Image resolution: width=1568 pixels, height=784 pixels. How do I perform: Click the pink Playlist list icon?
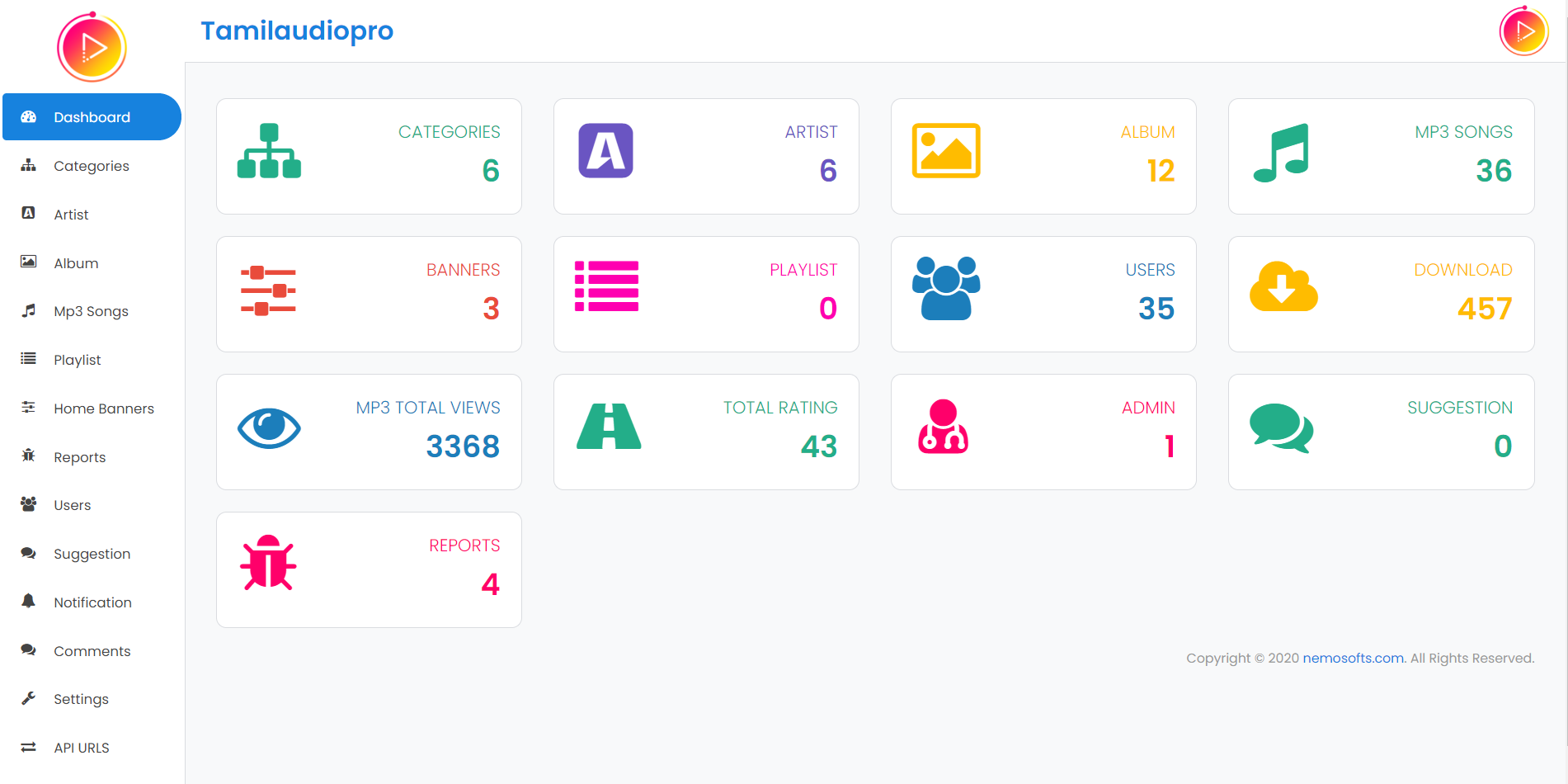tap(606, 286)
